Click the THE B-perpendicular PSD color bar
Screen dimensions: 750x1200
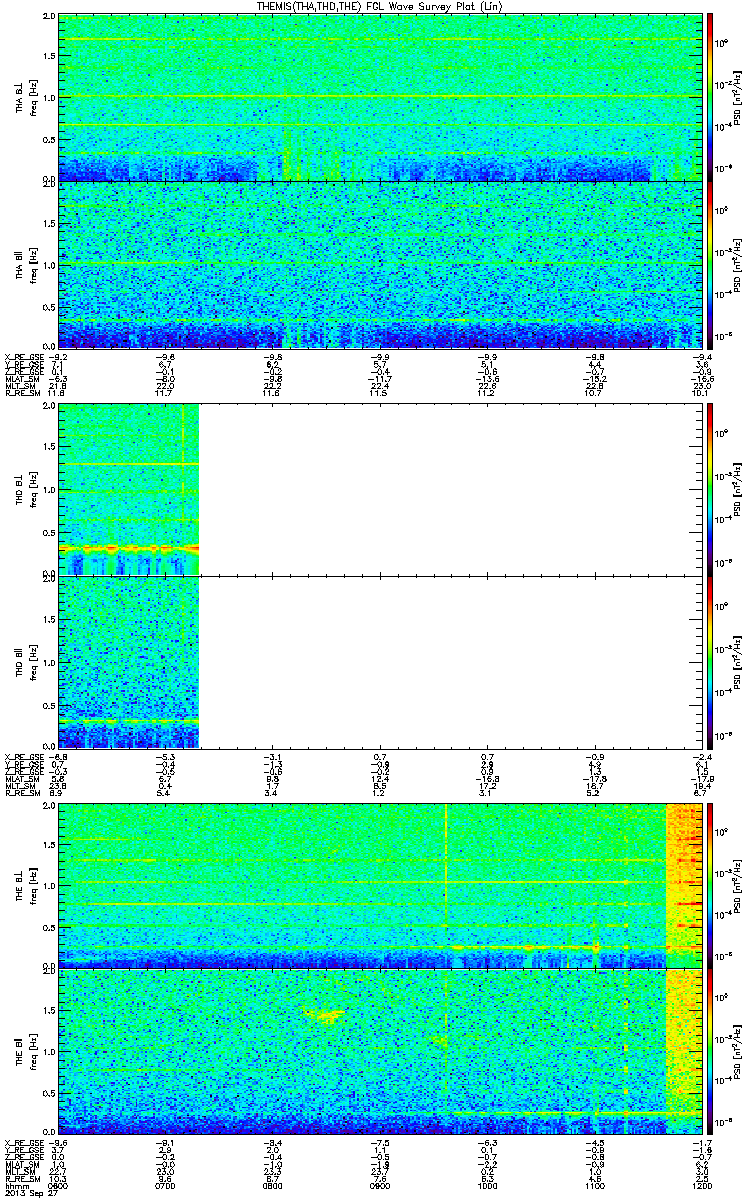pyautogui.click(x=711, y=885)
